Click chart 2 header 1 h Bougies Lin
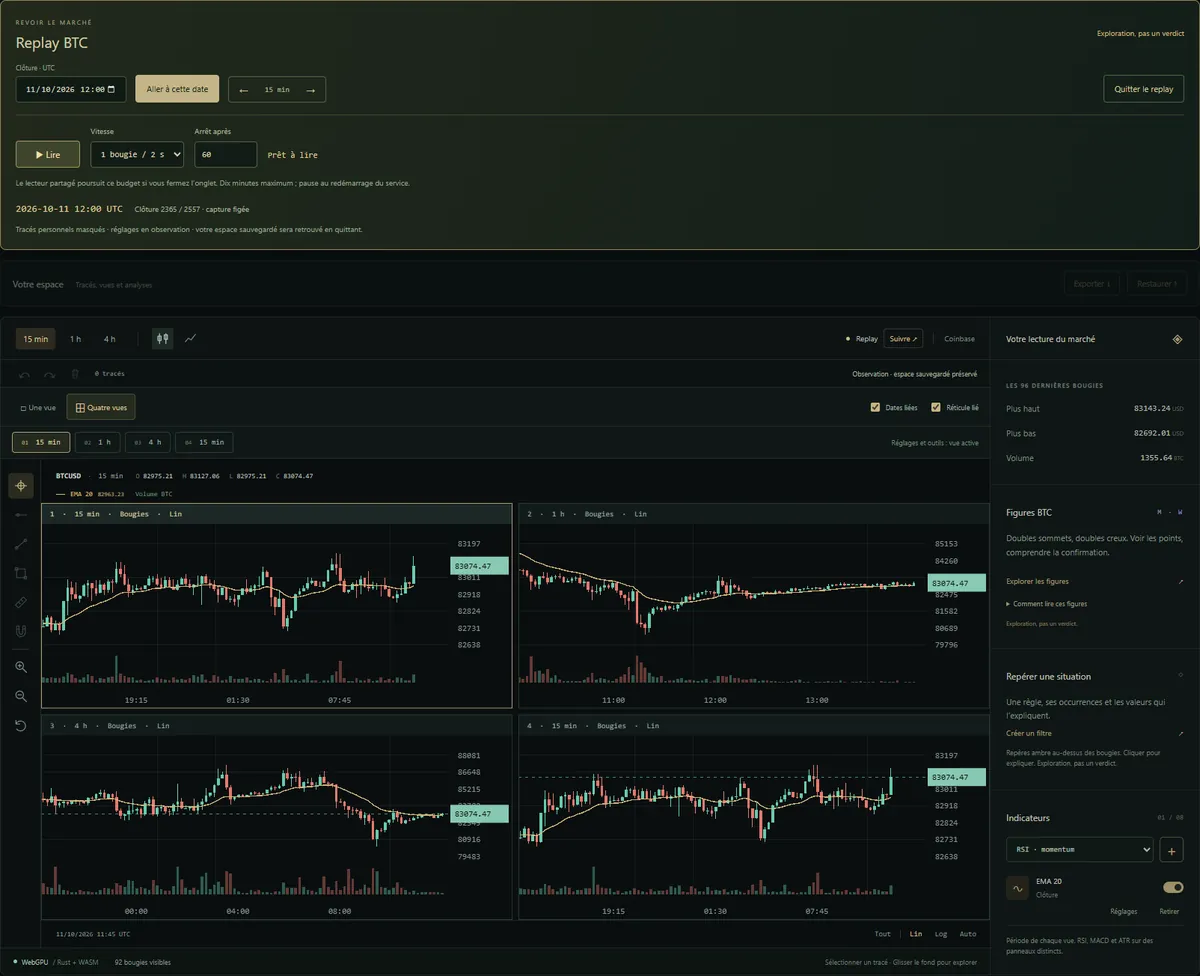 tap(754, 514)
